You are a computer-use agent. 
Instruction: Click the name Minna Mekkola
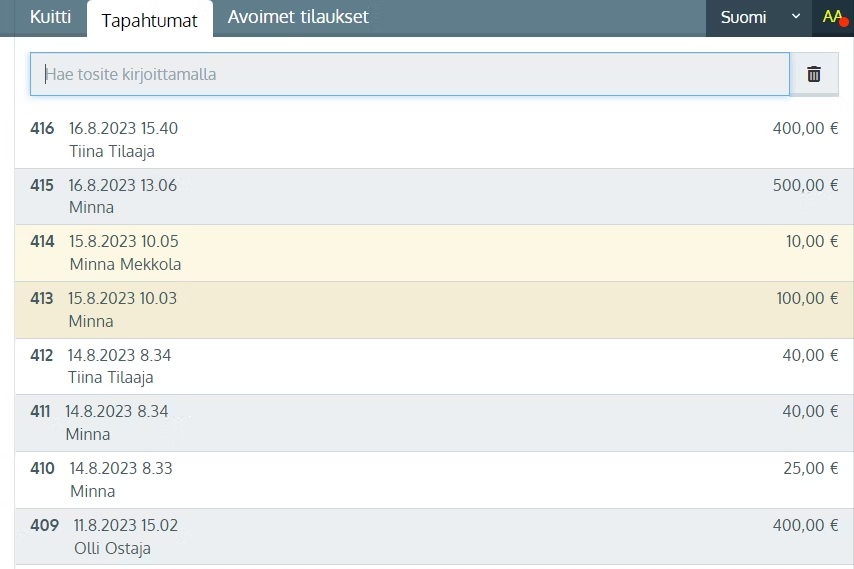(125, 264)
